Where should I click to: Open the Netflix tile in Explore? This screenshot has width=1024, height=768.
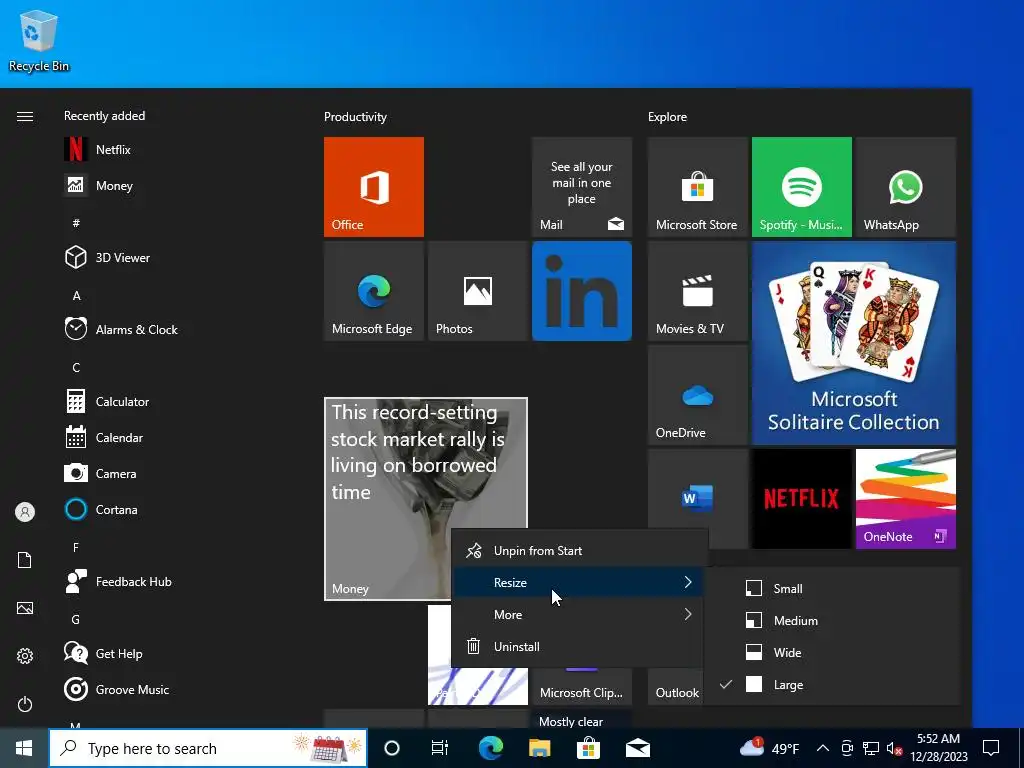(x=802, y=499)
